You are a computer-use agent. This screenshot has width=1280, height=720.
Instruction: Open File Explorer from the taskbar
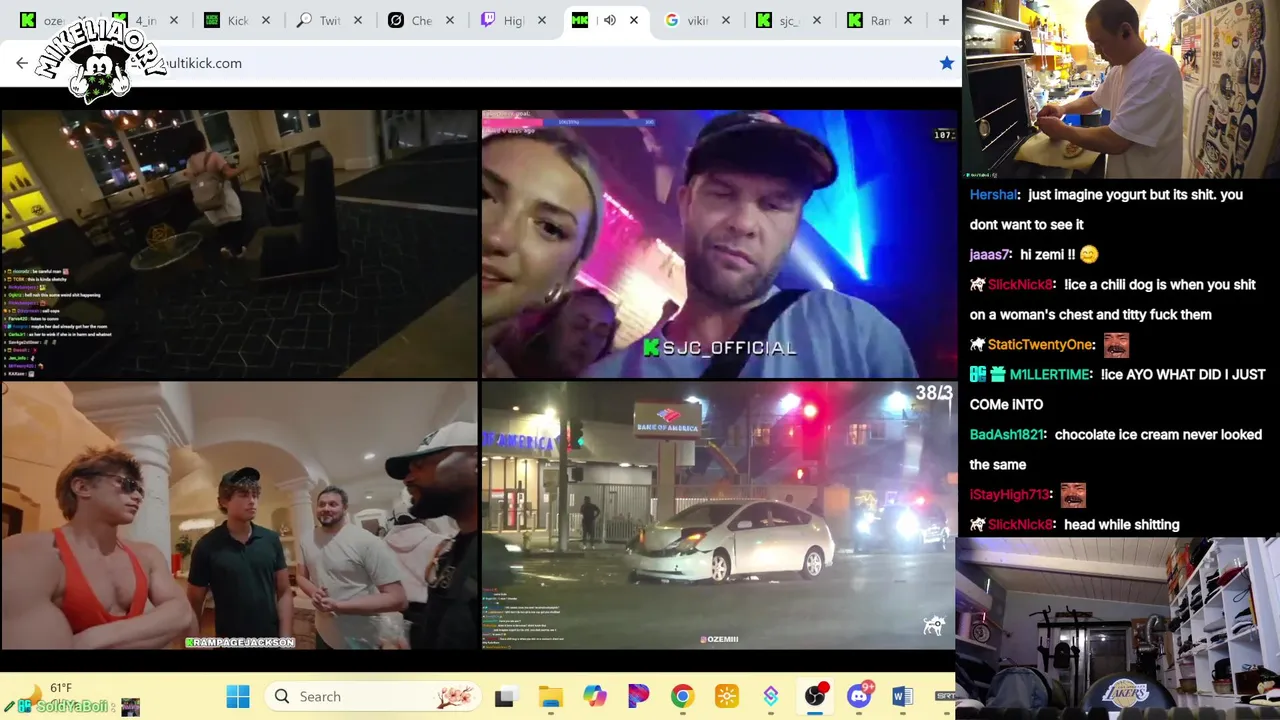click(x=550, y=697)
